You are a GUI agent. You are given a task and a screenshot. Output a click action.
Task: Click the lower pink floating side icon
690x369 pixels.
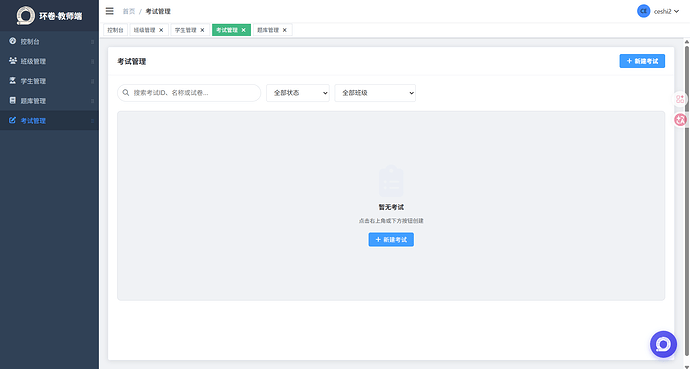[680, 119]
